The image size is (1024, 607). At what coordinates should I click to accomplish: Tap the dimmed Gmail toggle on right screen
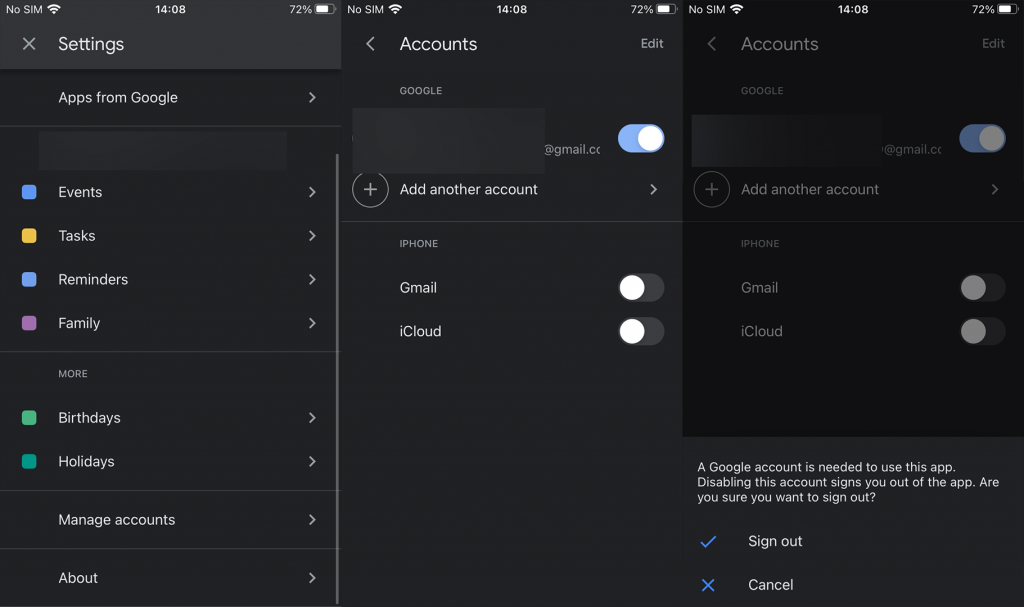982,287
